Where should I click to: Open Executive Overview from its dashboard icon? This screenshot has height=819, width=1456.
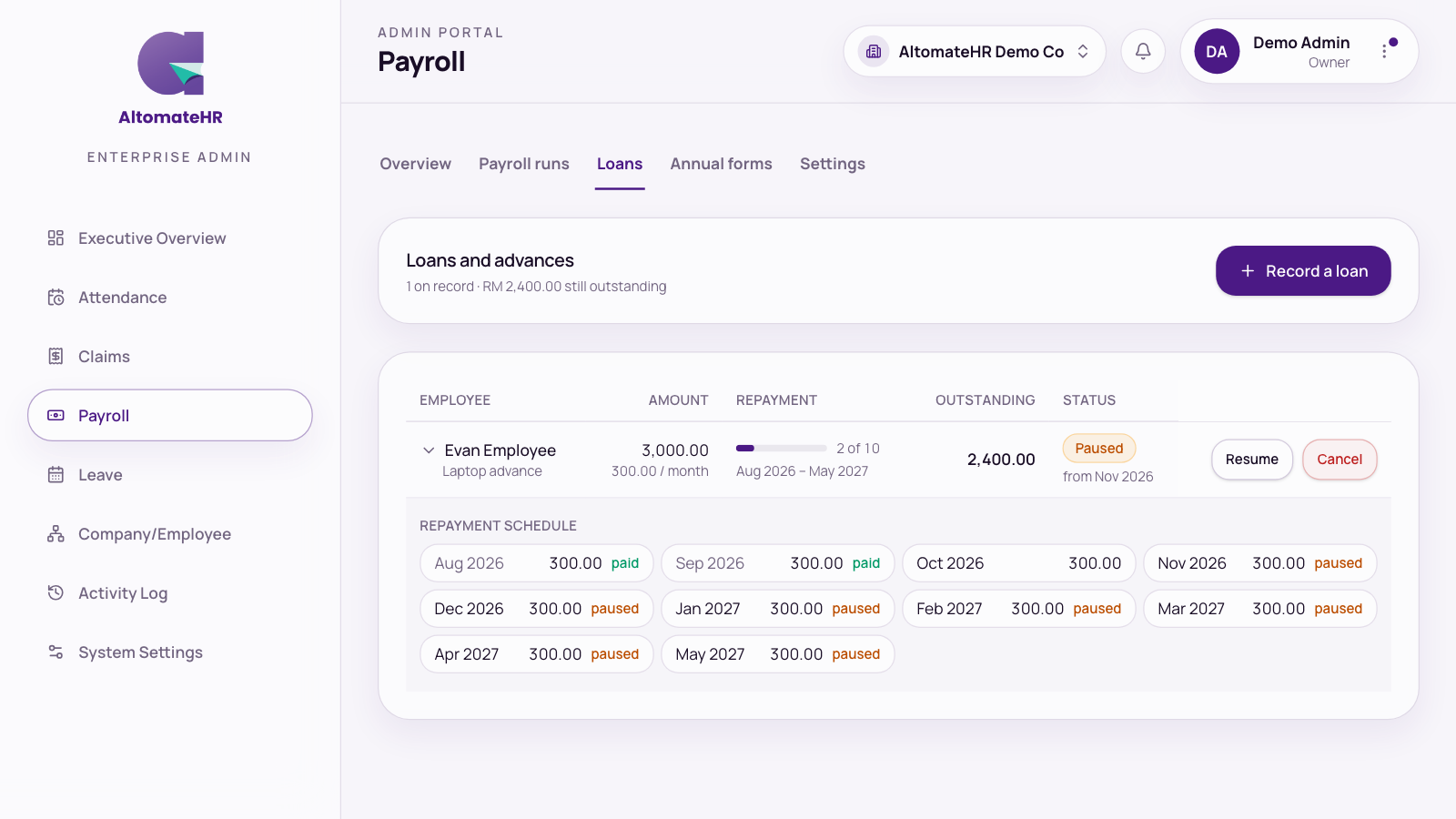click(56, 238)
